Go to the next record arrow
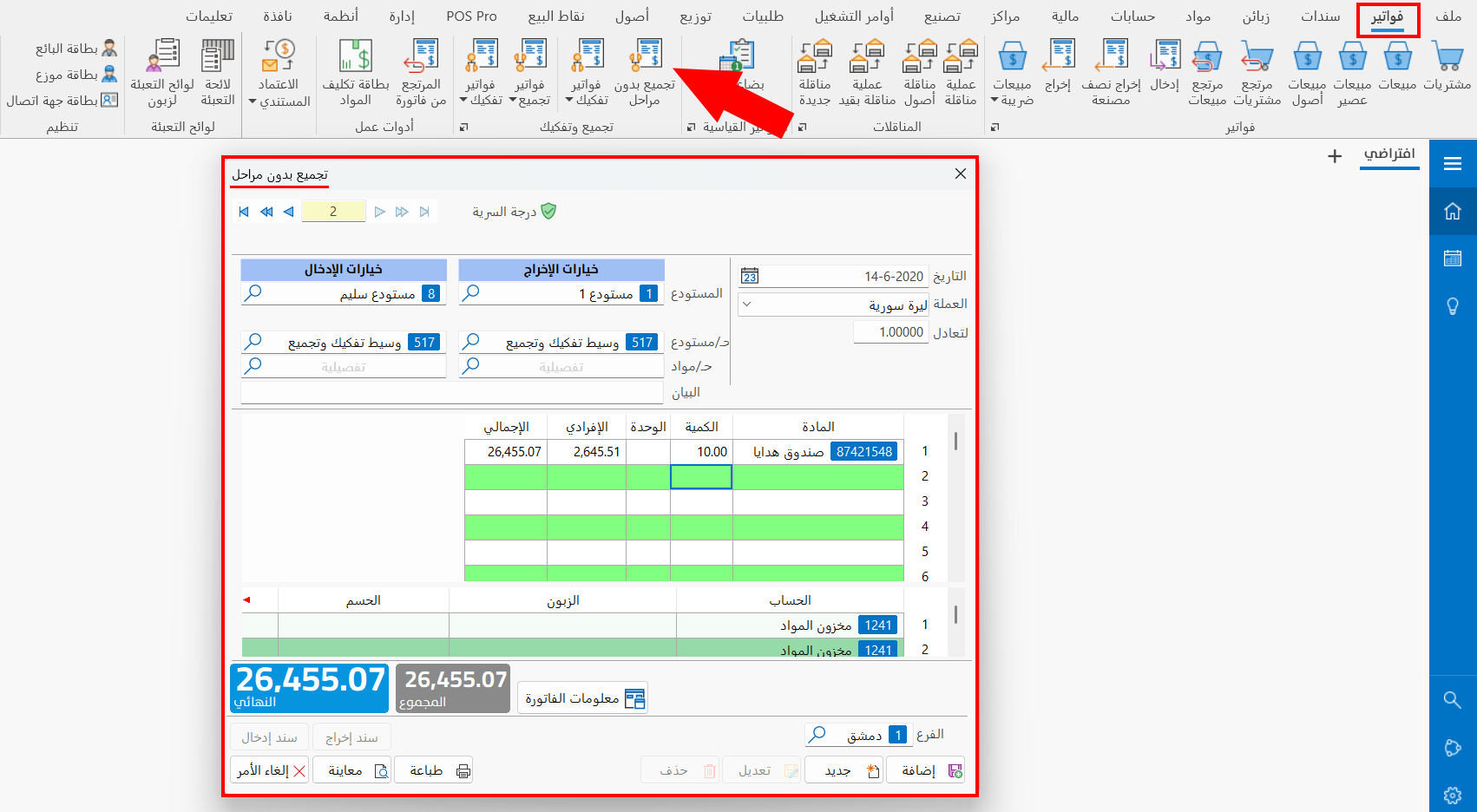1477x812 pixels. pyautogui.click(x=379, y=212)
